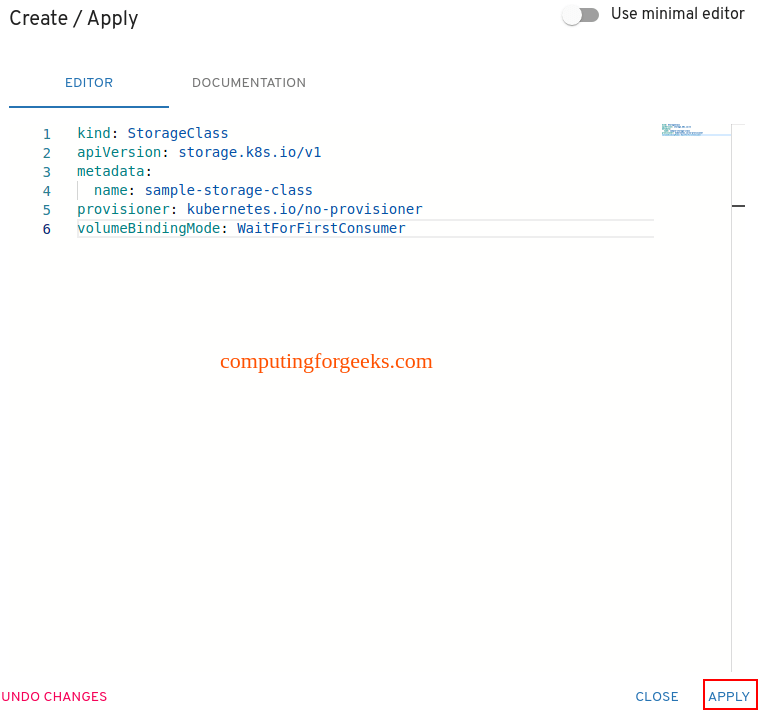
Task: Click line number 6 in gutter
Action: click(47, 229)
